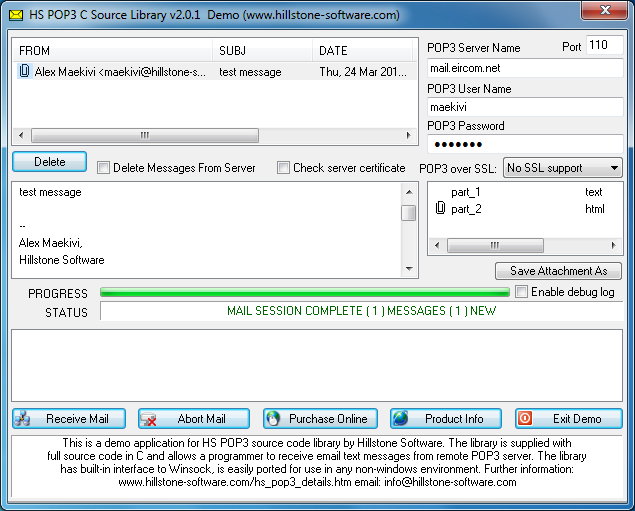This screenshot has width=635, height=511.
Task: Click the POP3 Server Name field
Action: 525,68
